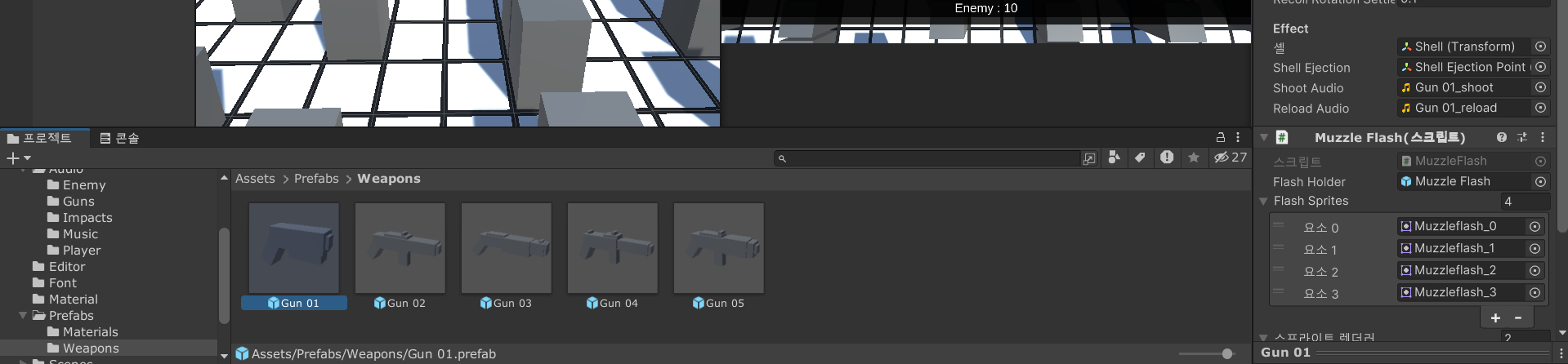The height and width of the screenshot is (364, 1568).
Task: Select the Gun 02 prefab thumbnail
Action: pos(400,248)
